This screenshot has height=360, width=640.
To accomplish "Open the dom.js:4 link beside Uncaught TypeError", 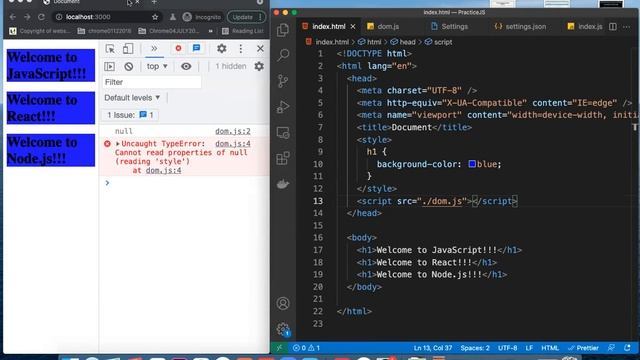I will (233, 144).
